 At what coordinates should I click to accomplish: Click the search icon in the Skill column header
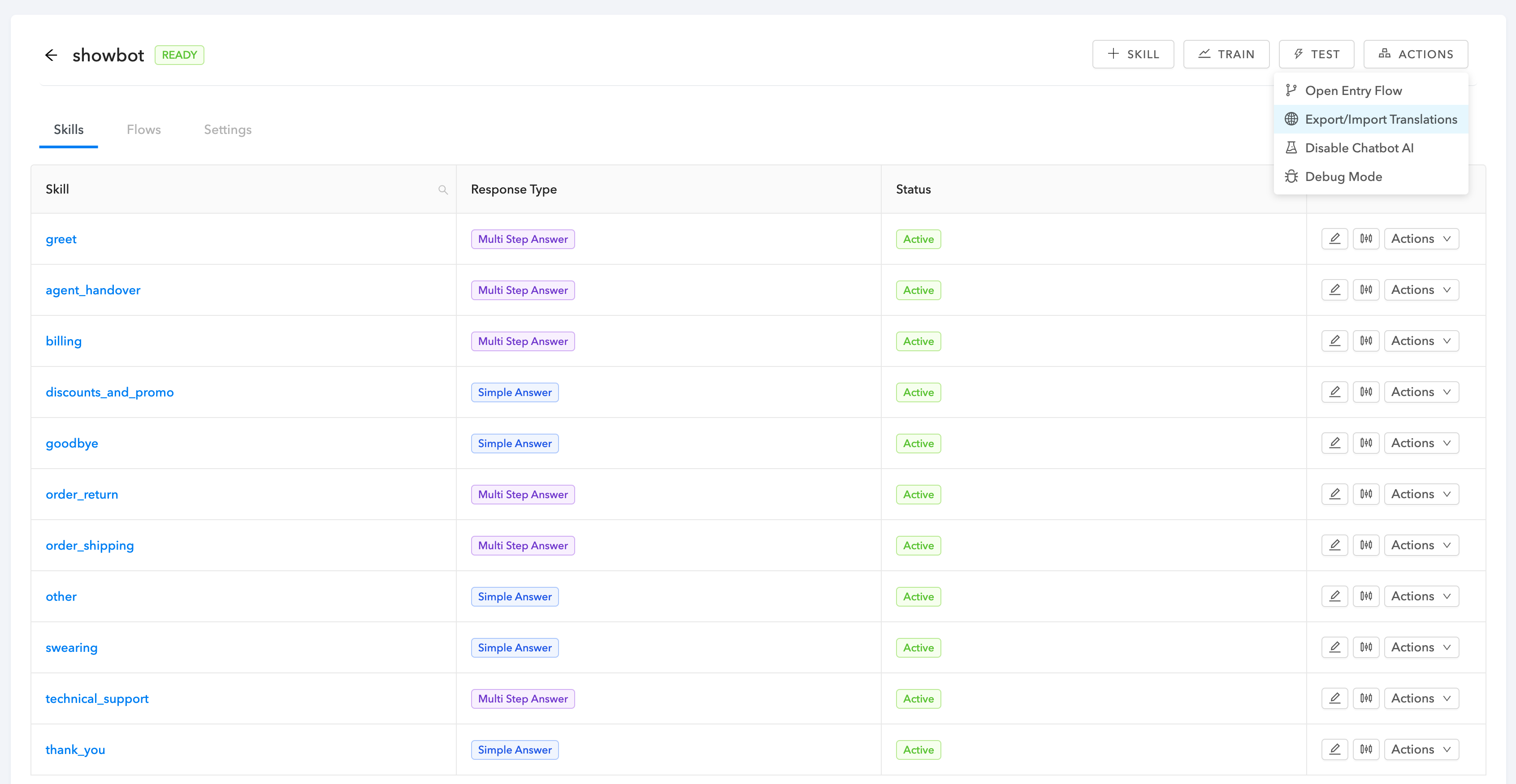click(442, 190)
